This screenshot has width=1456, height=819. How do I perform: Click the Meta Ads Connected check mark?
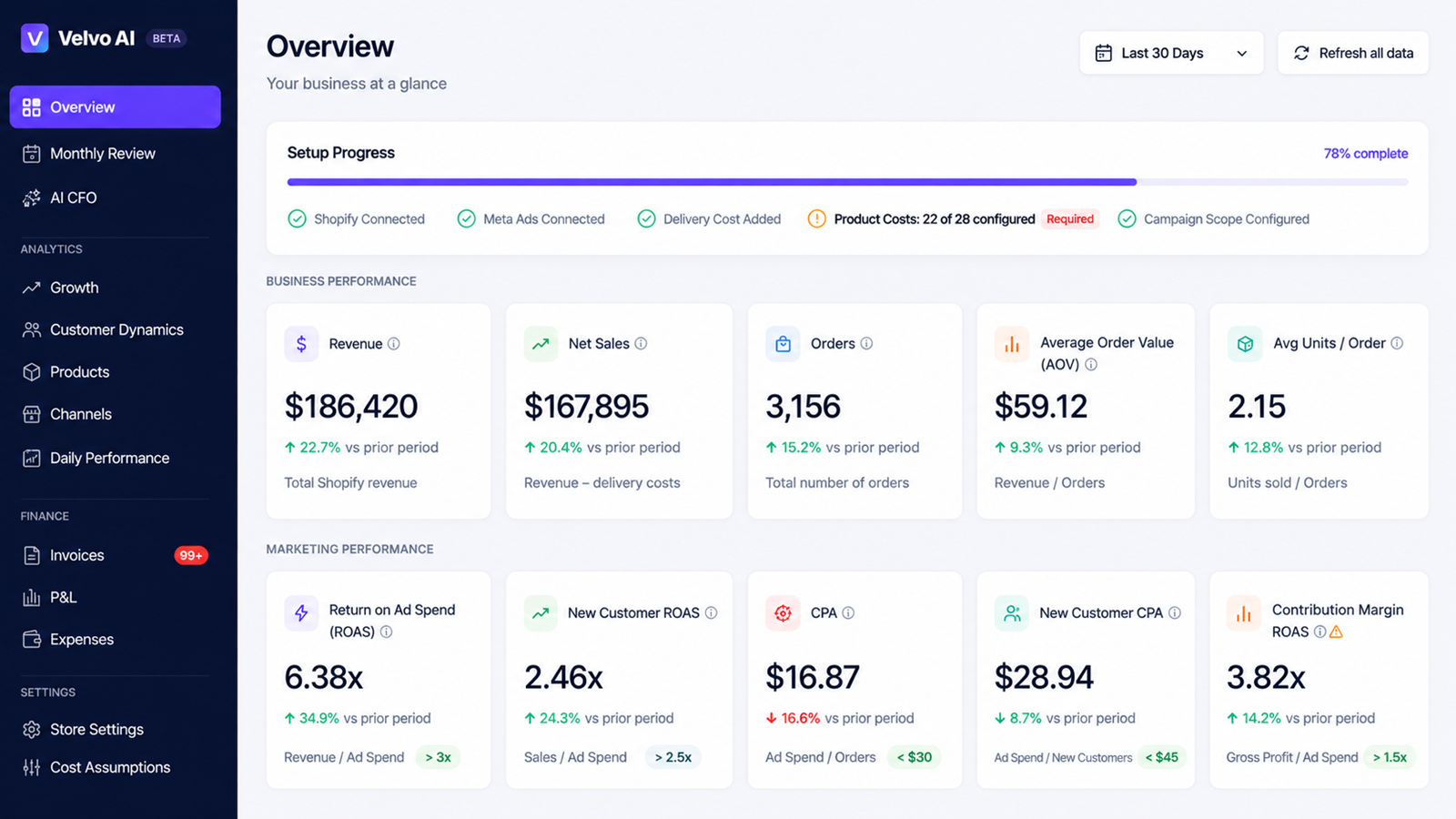pos(466,219)
